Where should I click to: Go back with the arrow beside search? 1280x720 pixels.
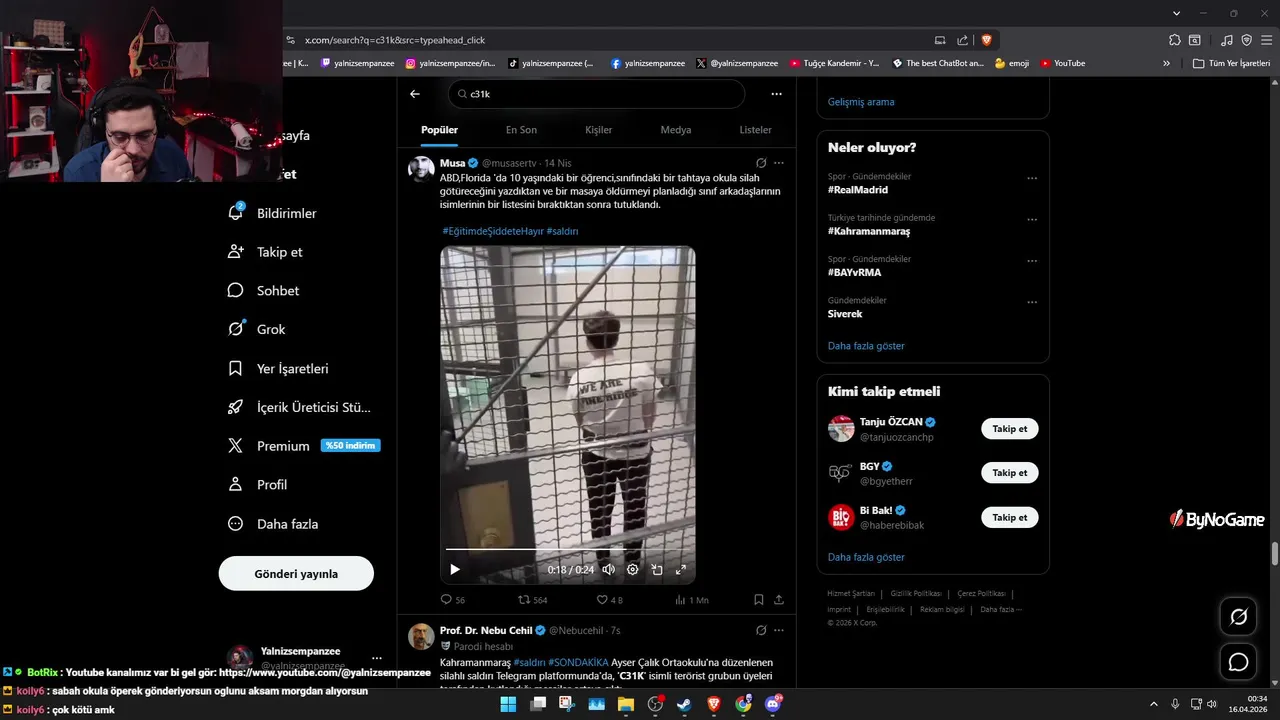pos(415,94)
